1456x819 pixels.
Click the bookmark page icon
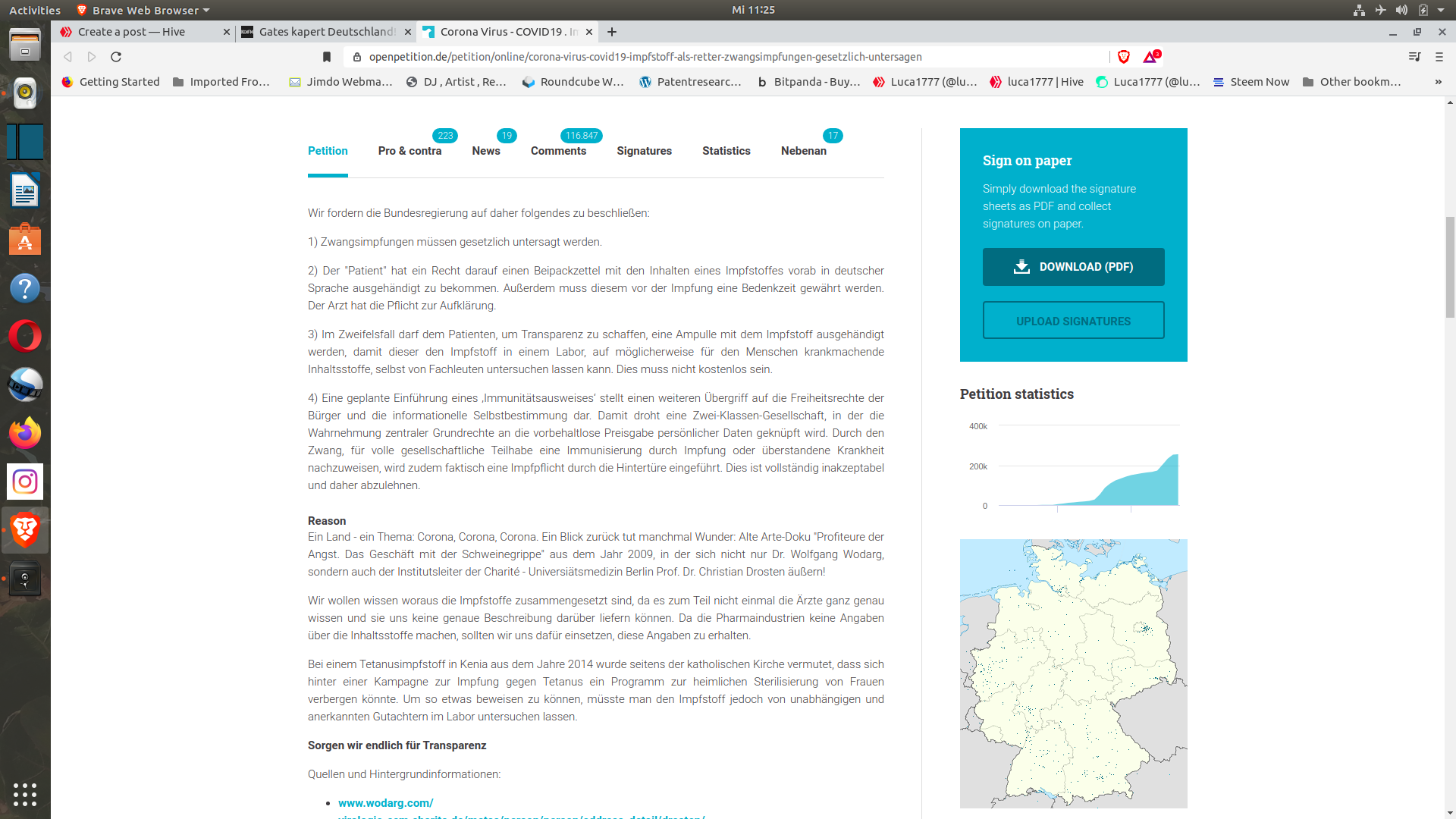(327, 57)
